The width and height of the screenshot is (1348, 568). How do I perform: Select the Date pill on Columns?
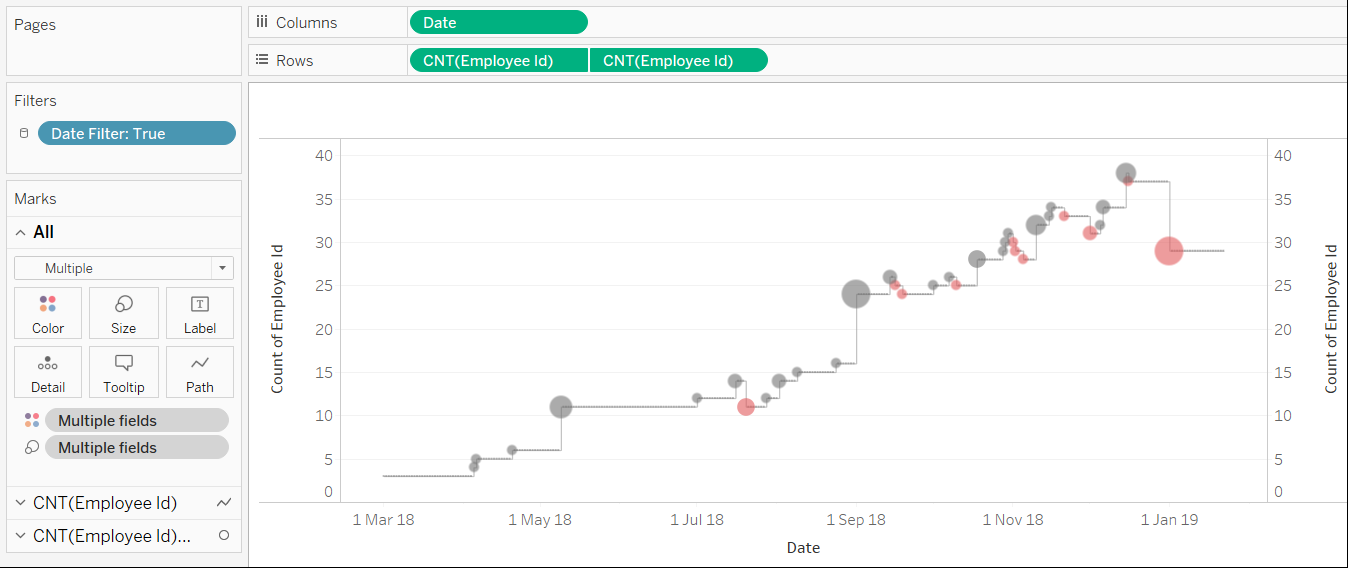coord(498,22)
